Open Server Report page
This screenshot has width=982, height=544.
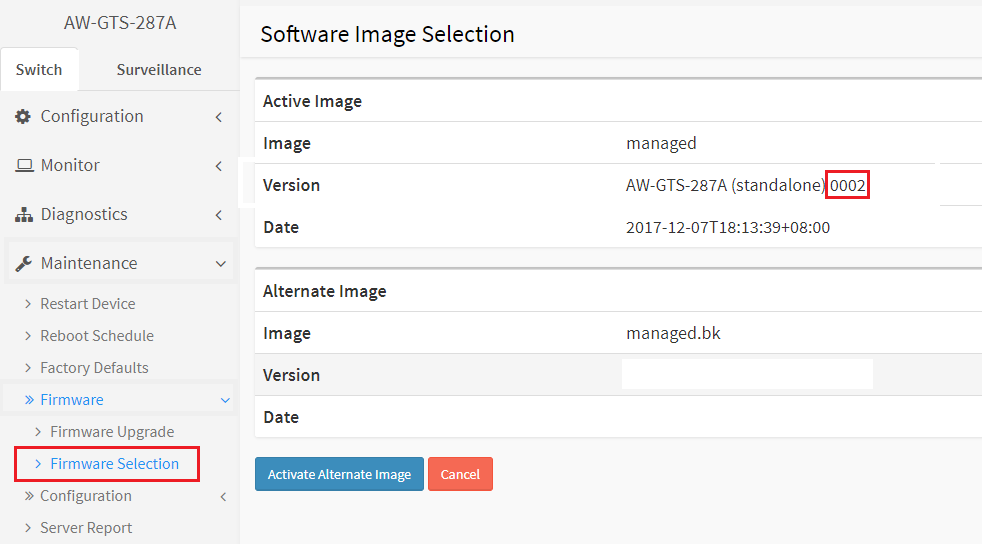click(86, 528)
